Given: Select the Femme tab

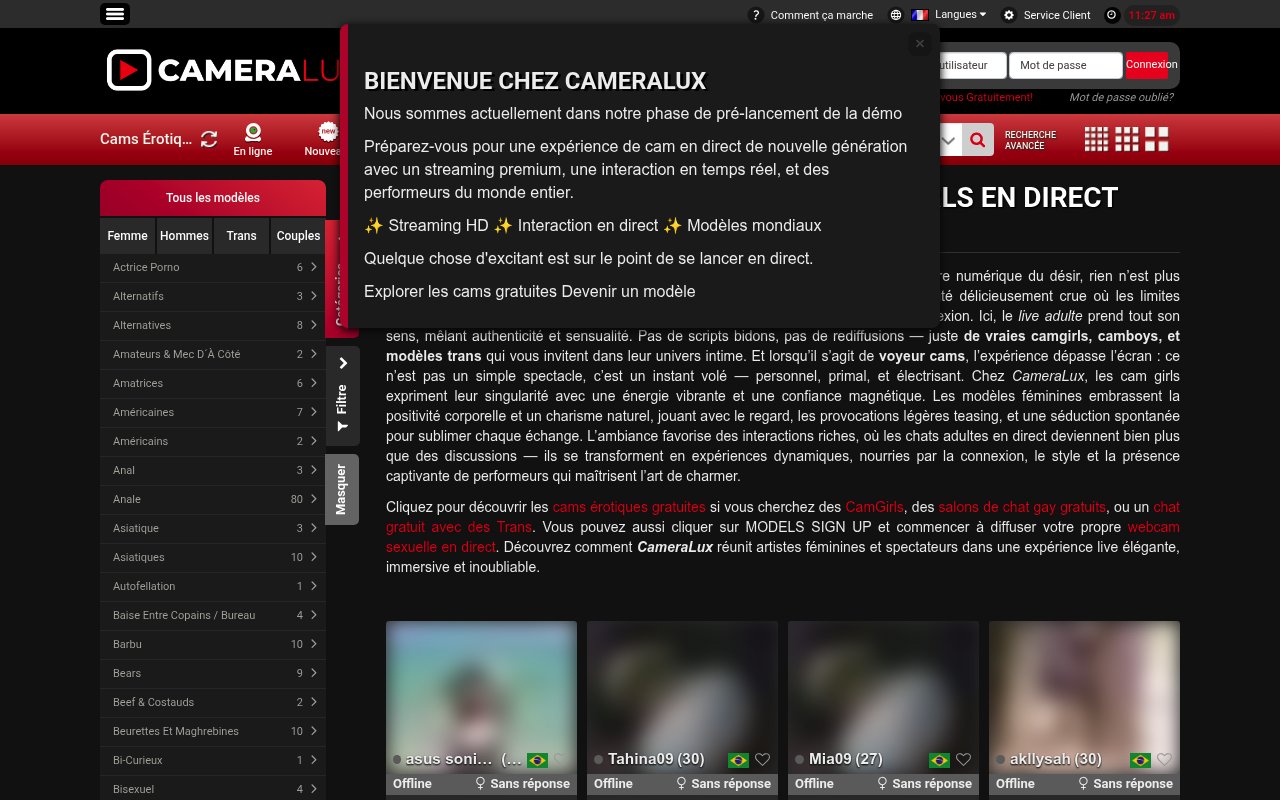Looking at the screenshot, I should pyautogui.click(x=128, y=236).
